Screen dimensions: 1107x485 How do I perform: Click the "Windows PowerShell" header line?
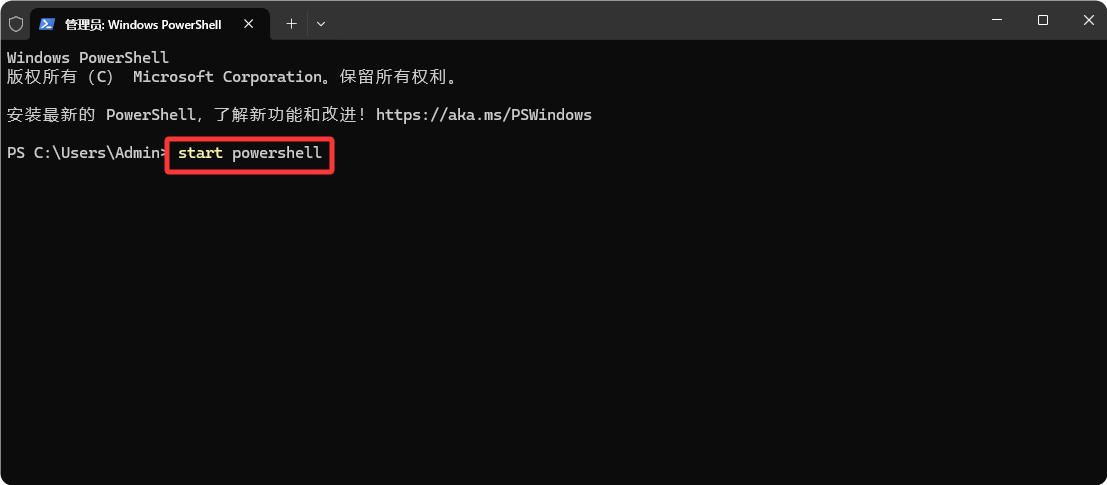pos(88,58)
